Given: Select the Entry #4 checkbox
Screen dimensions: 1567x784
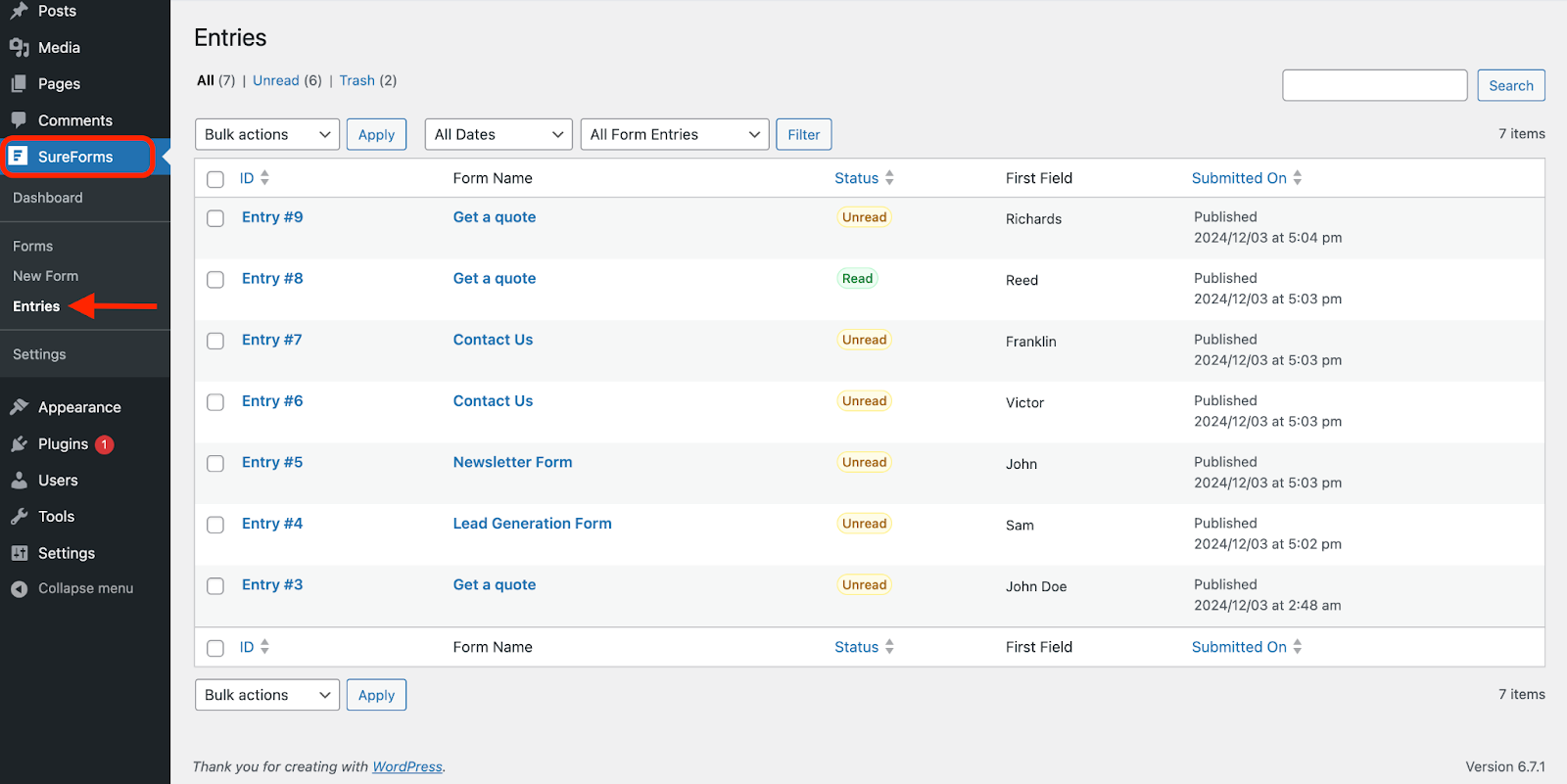Looking at the screenshot, I should click(215, 525).
